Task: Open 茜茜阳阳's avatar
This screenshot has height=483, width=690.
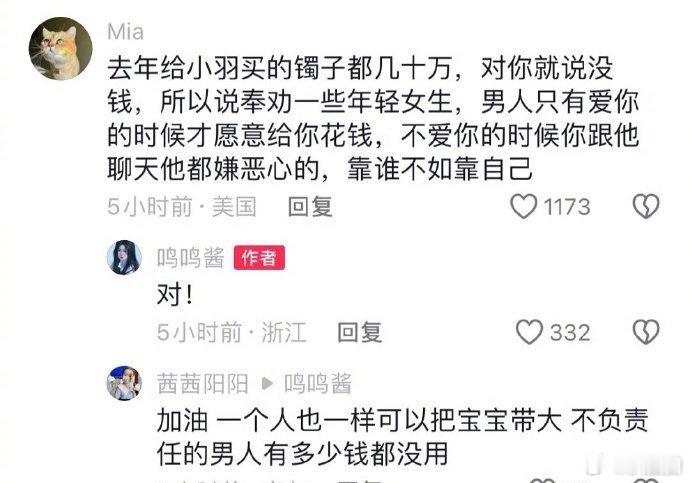Action: click(125, 383)
